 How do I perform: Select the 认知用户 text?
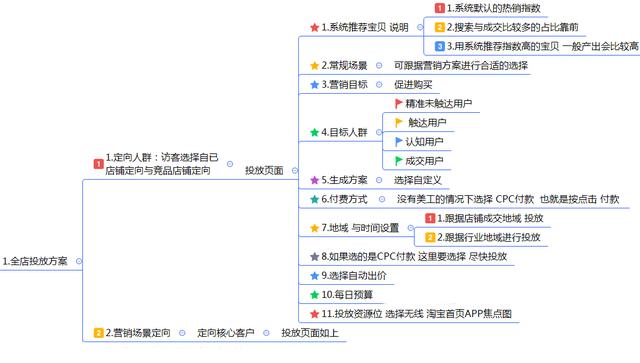coord(424,142)
